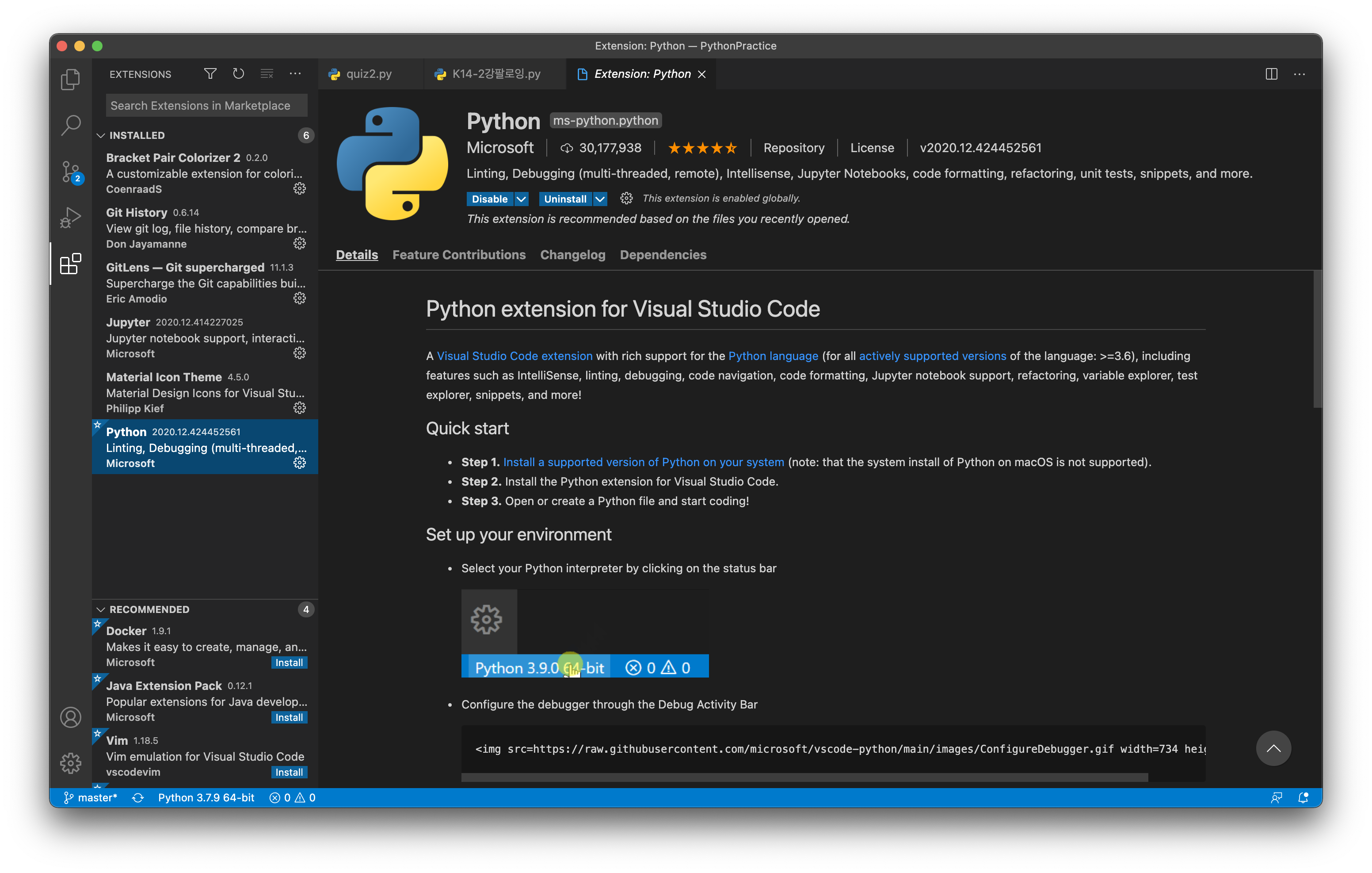Clear extensions search results icon

[x=267, y=73]
